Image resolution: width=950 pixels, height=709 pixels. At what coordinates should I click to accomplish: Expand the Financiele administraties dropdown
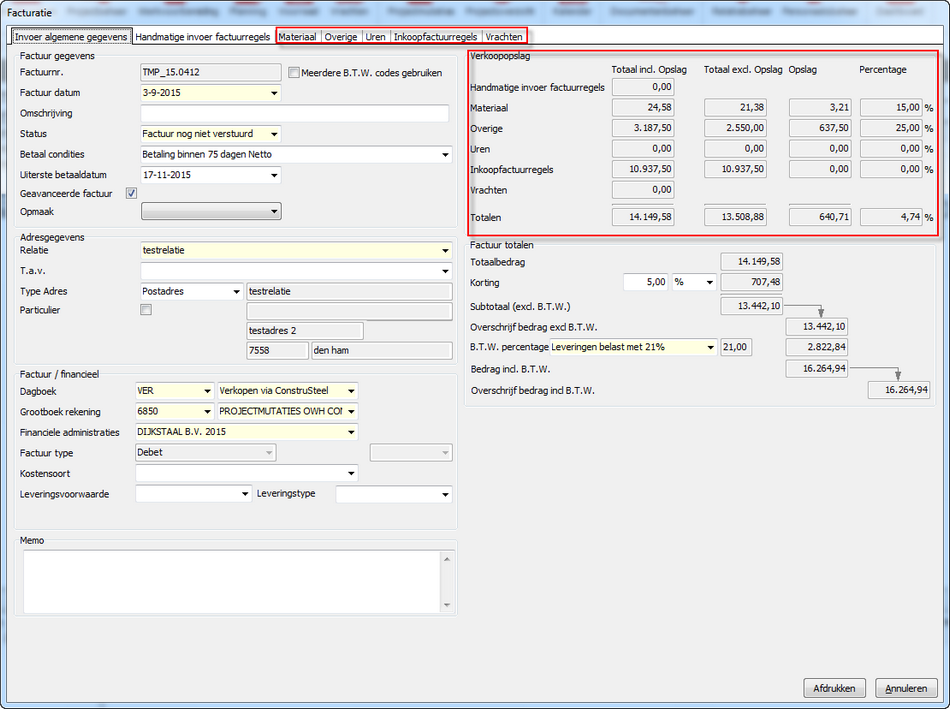(x=351, y=432)
